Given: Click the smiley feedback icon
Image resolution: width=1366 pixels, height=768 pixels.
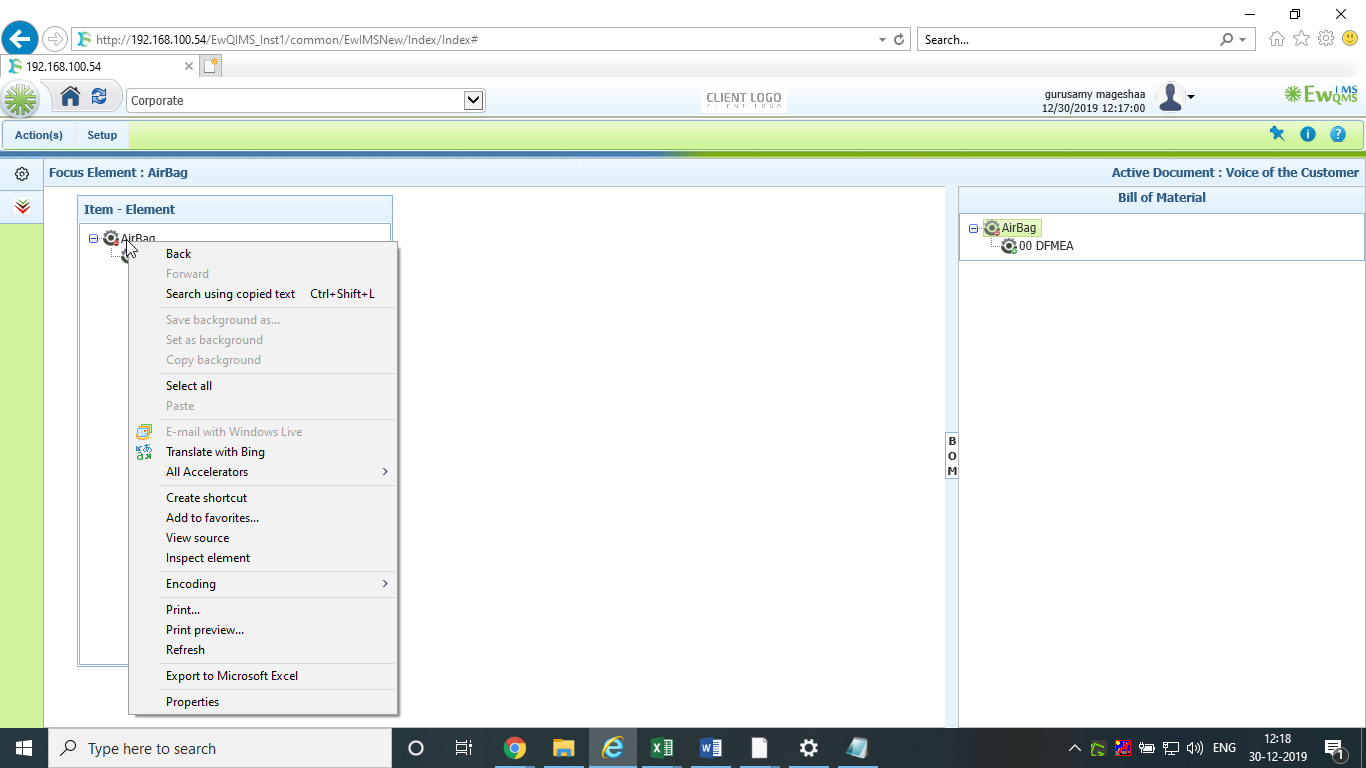Looking at the screenshot, I should (x=1350, y=39).
